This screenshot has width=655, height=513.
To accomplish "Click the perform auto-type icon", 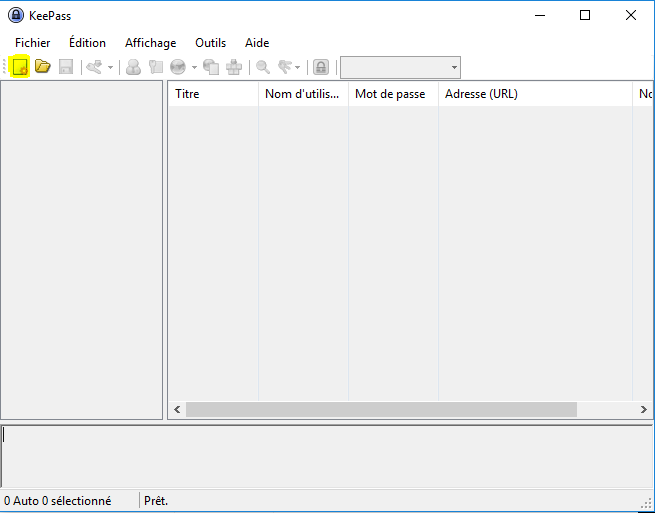I will point(234,67).
